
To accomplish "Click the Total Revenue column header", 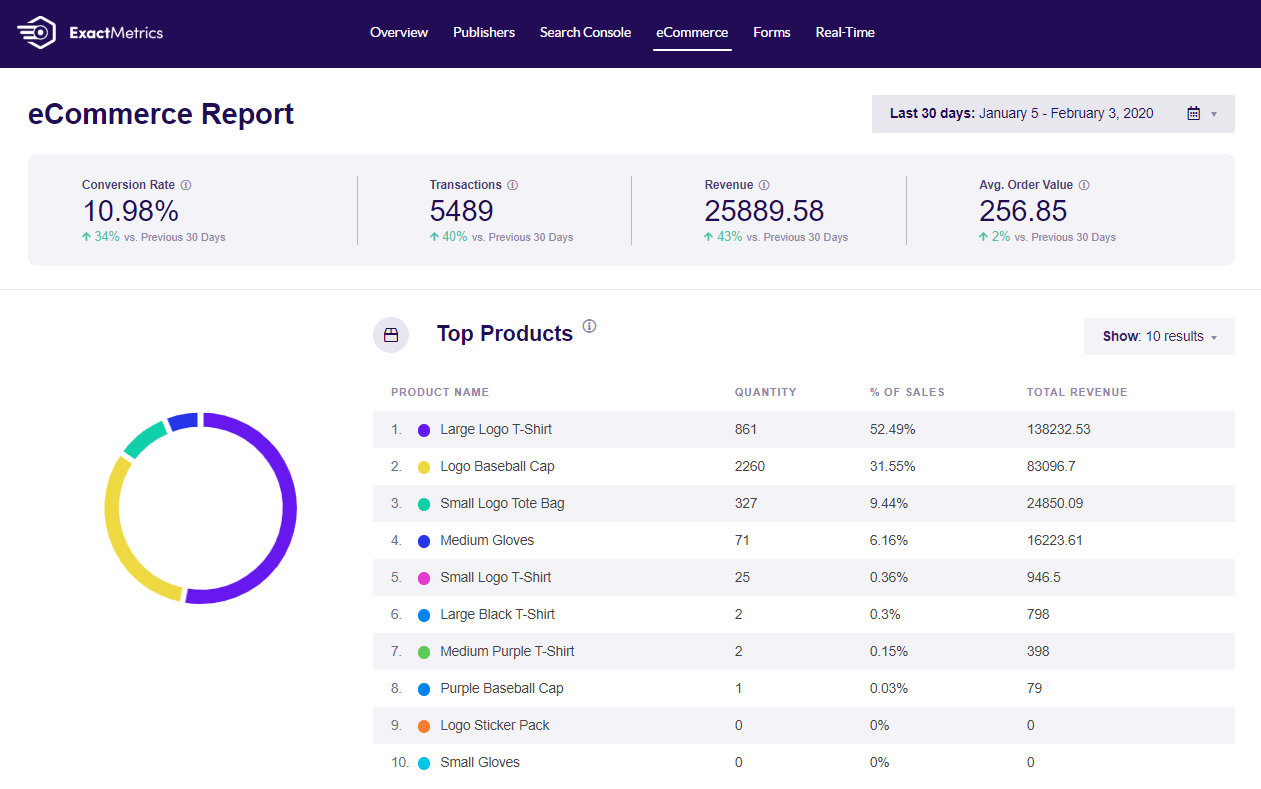I will 1076,392.
